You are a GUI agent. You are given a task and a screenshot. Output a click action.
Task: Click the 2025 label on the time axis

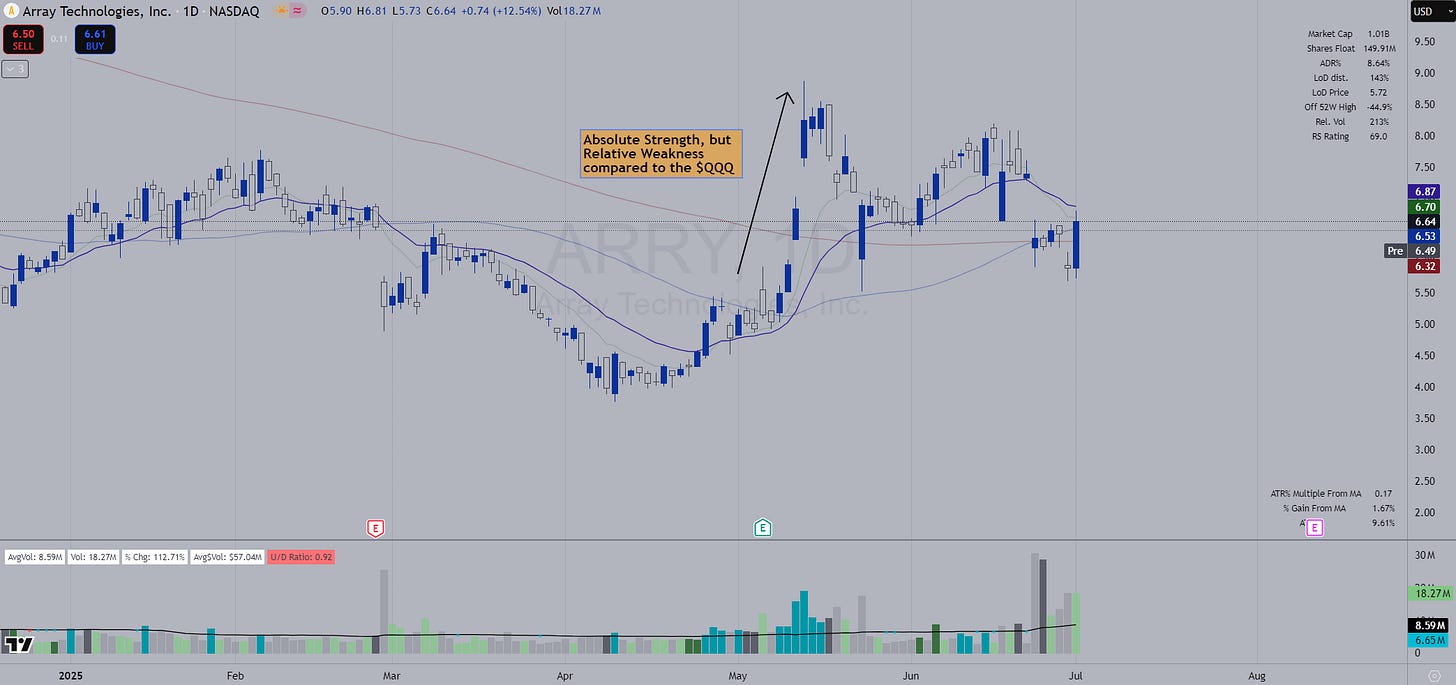coord(72,675)
